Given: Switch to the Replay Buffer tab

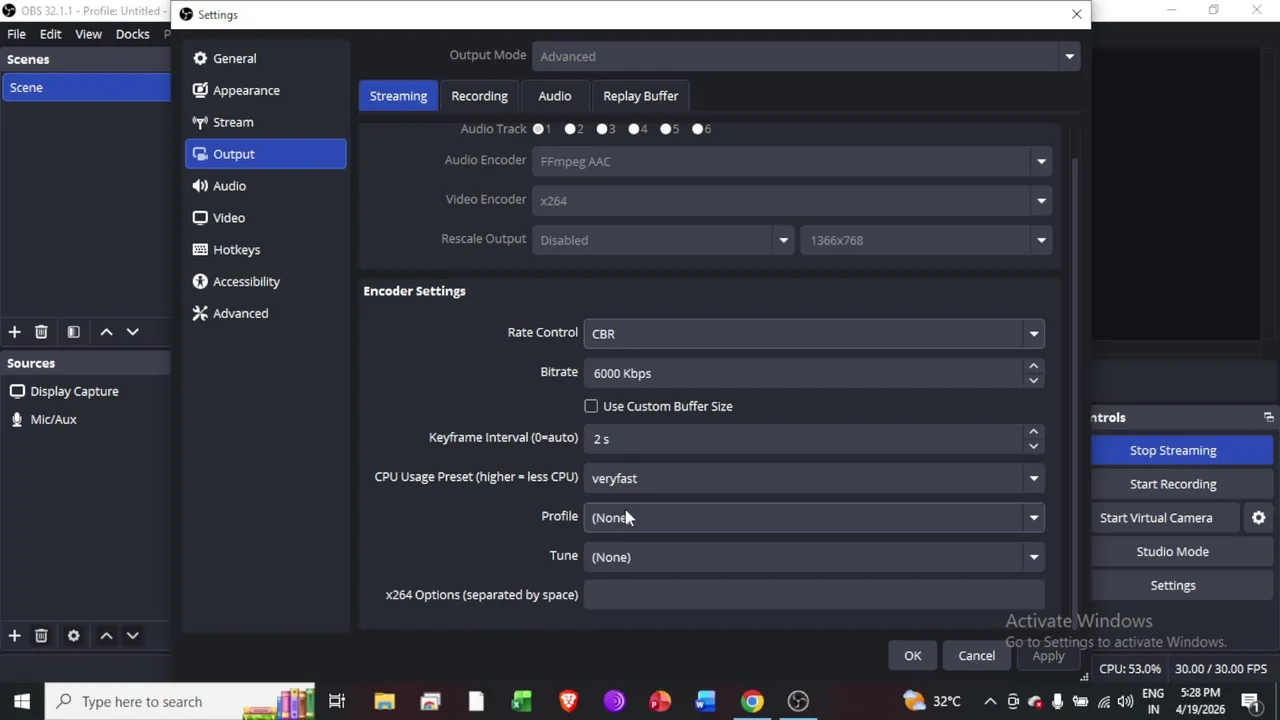Looking at the screenshot, I should pyautogui.click(x=640, y=96).
